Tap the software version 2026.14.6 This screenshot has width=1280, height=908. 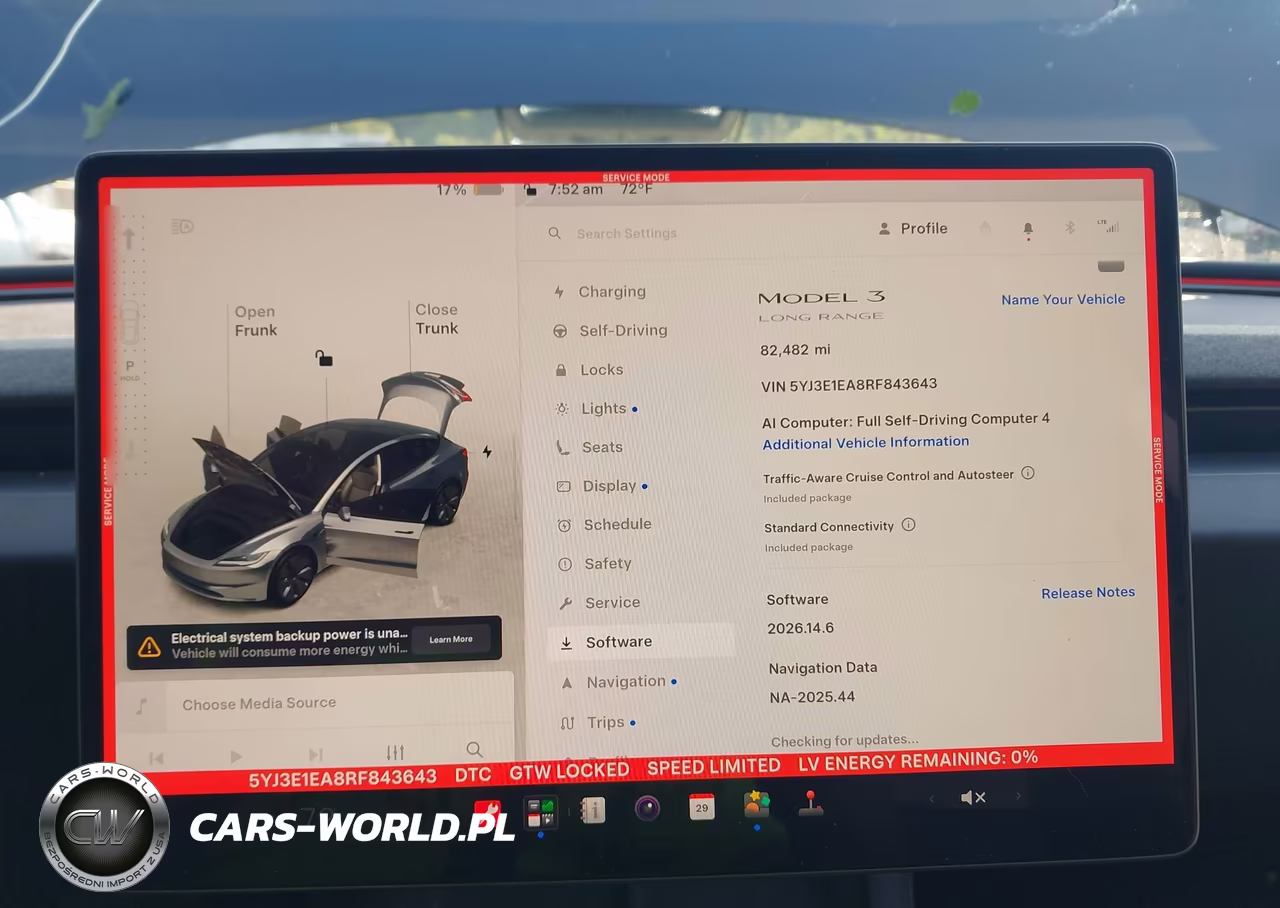point(800,628)
